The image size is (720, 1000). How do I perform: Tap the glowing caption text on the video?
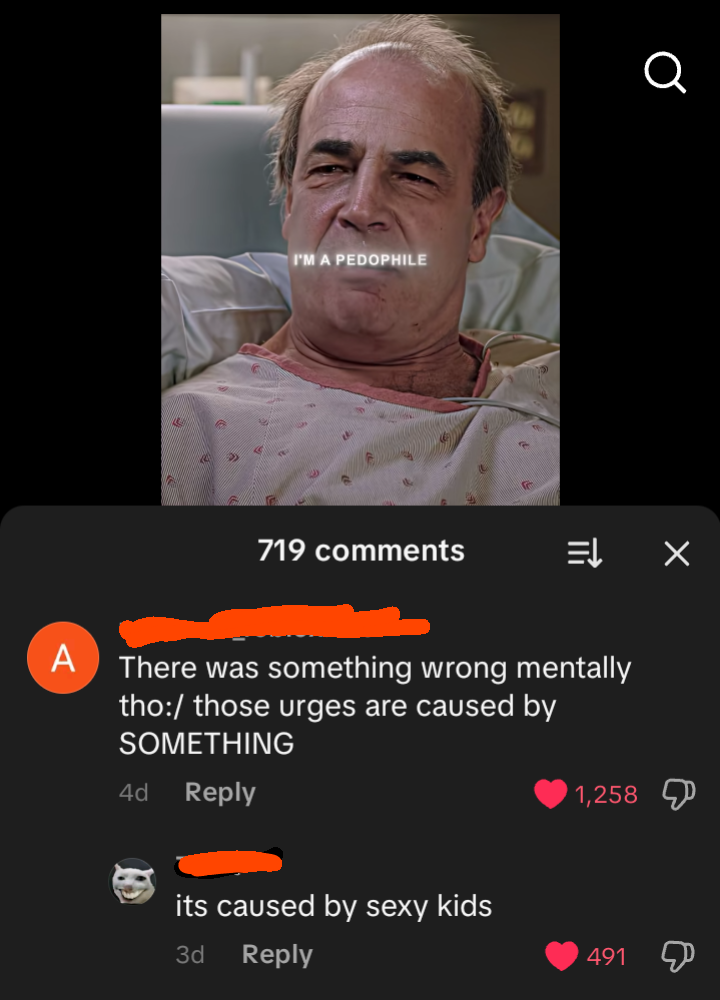360,260
